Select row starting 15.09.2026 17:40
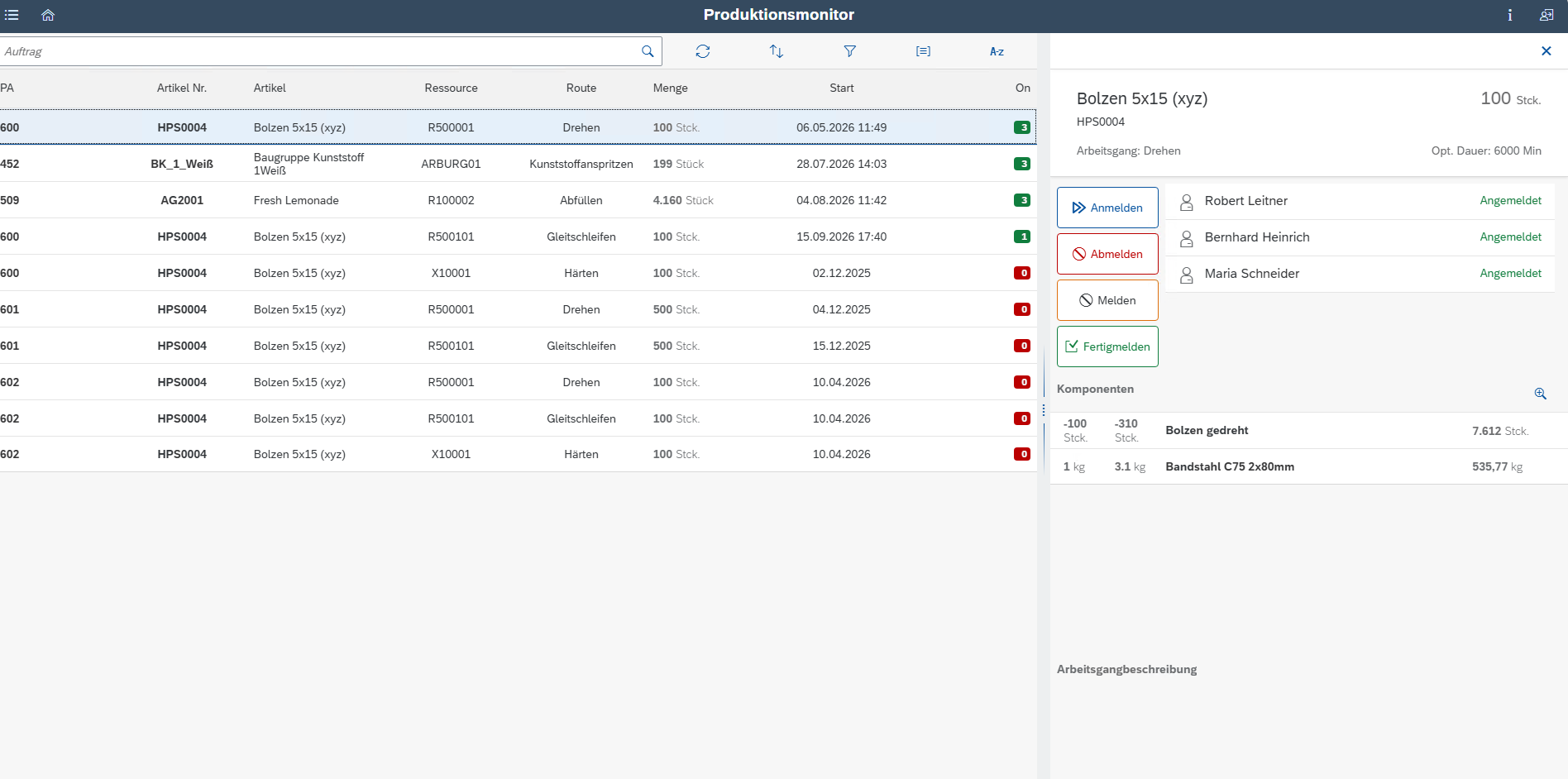Screen dimensions: 1568x779 (518, 237)
